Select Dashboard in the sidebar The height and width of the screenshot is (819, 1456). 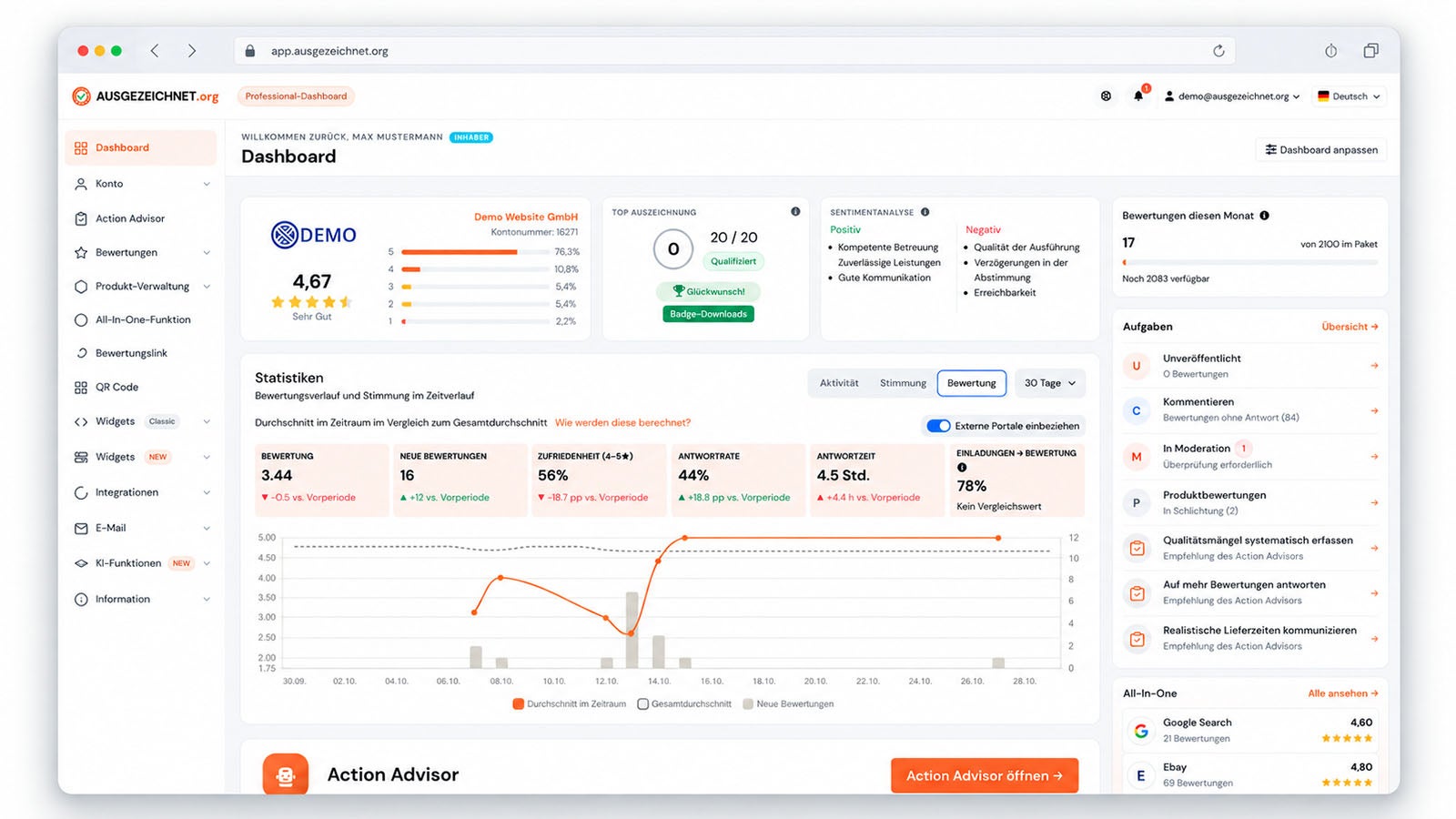coord(141,147)
